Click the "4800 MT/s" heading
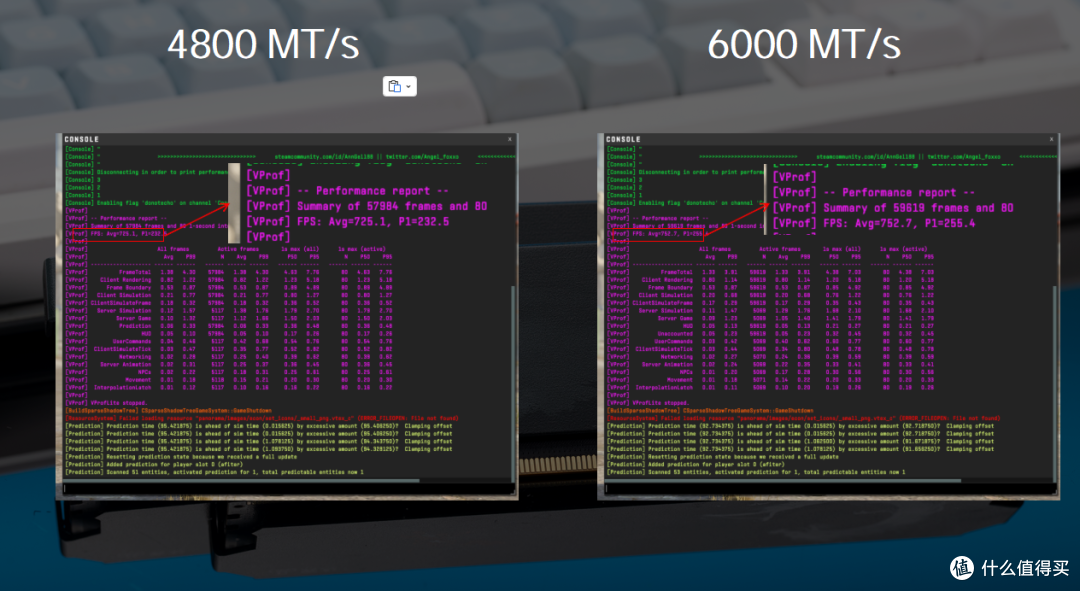 (x=263, y=45)
